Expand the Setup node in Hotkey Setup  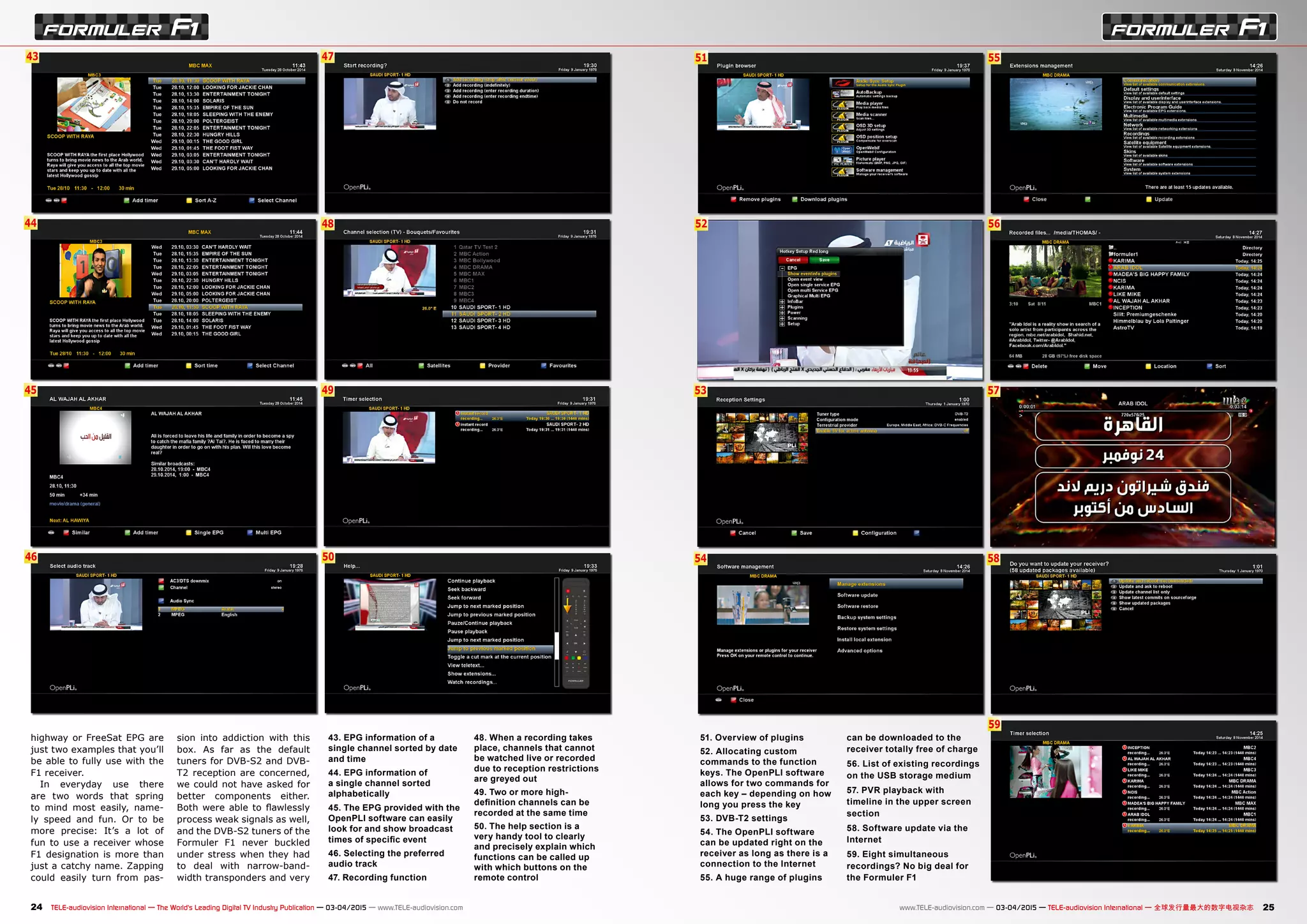click(782, 324)
